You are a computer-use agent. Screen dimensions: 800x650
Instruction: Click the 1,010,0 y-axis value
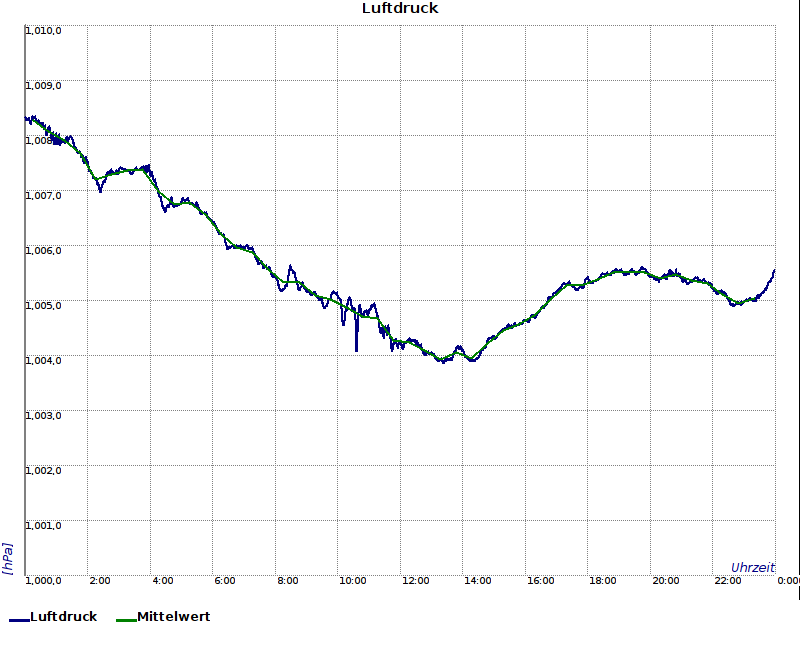(x=43, y=31)
